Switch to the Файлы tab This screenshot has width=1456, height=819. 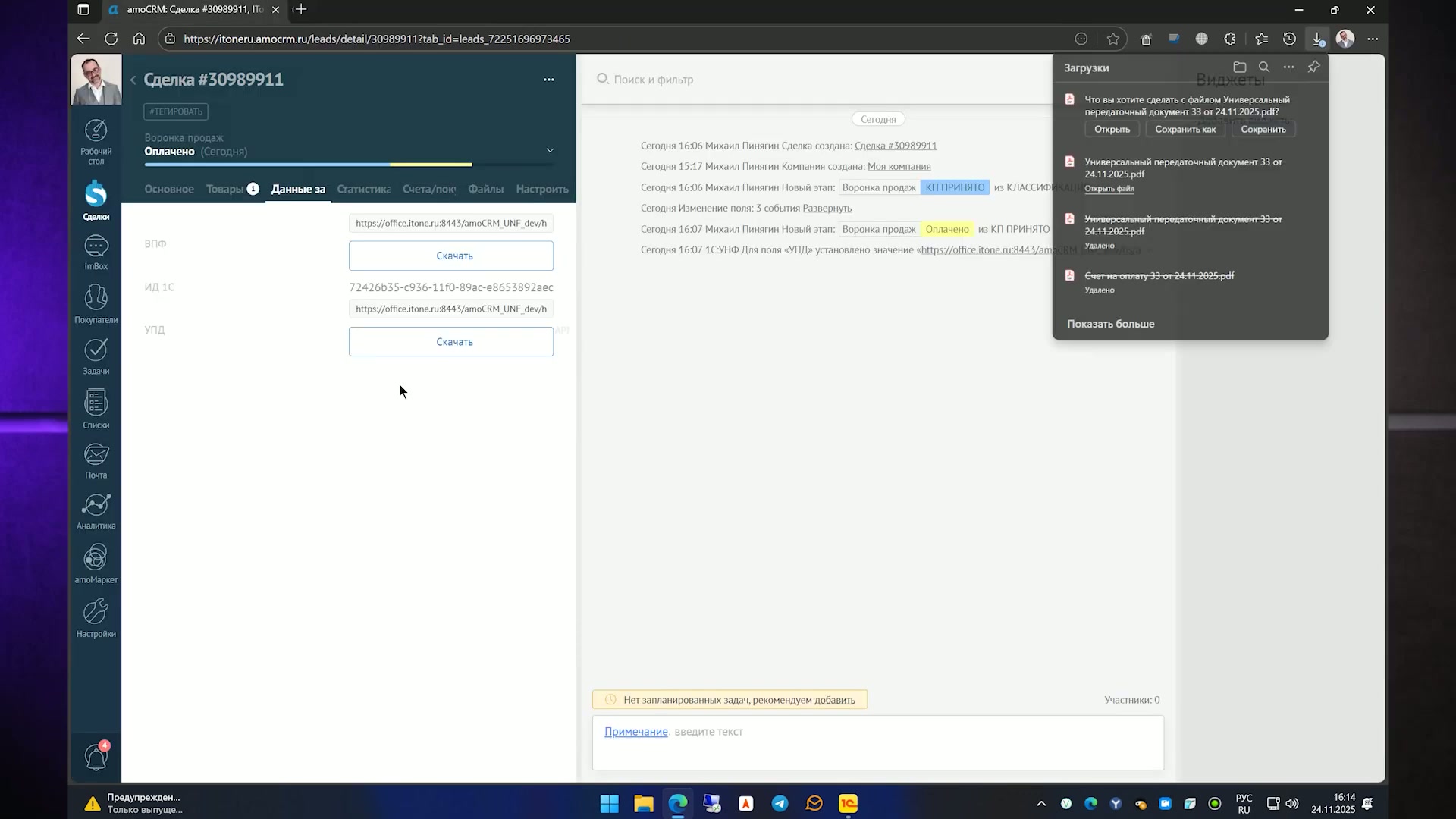pyautogui.click(x=485, y=189)
